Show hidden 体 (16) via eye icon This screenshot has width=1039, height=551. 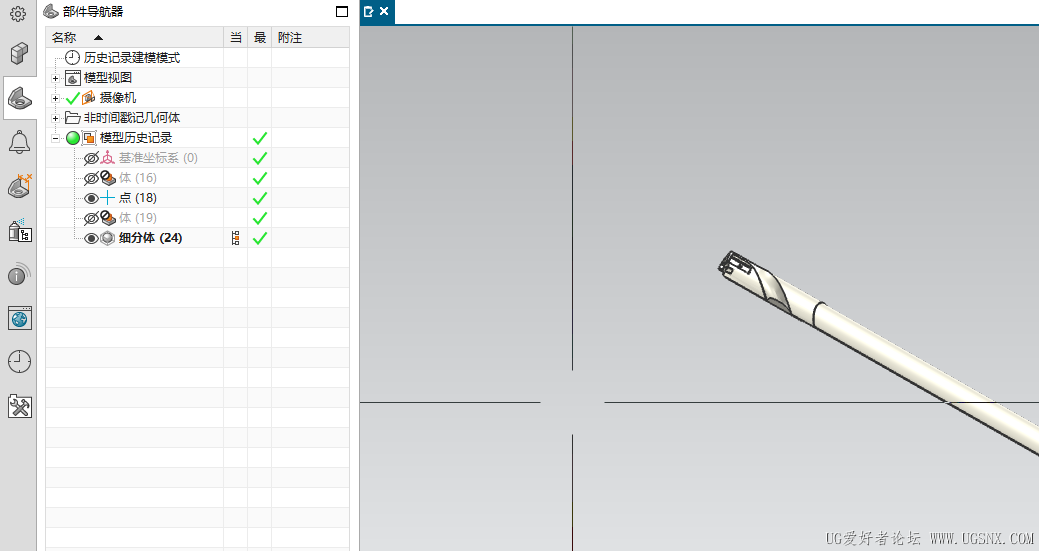91,177
